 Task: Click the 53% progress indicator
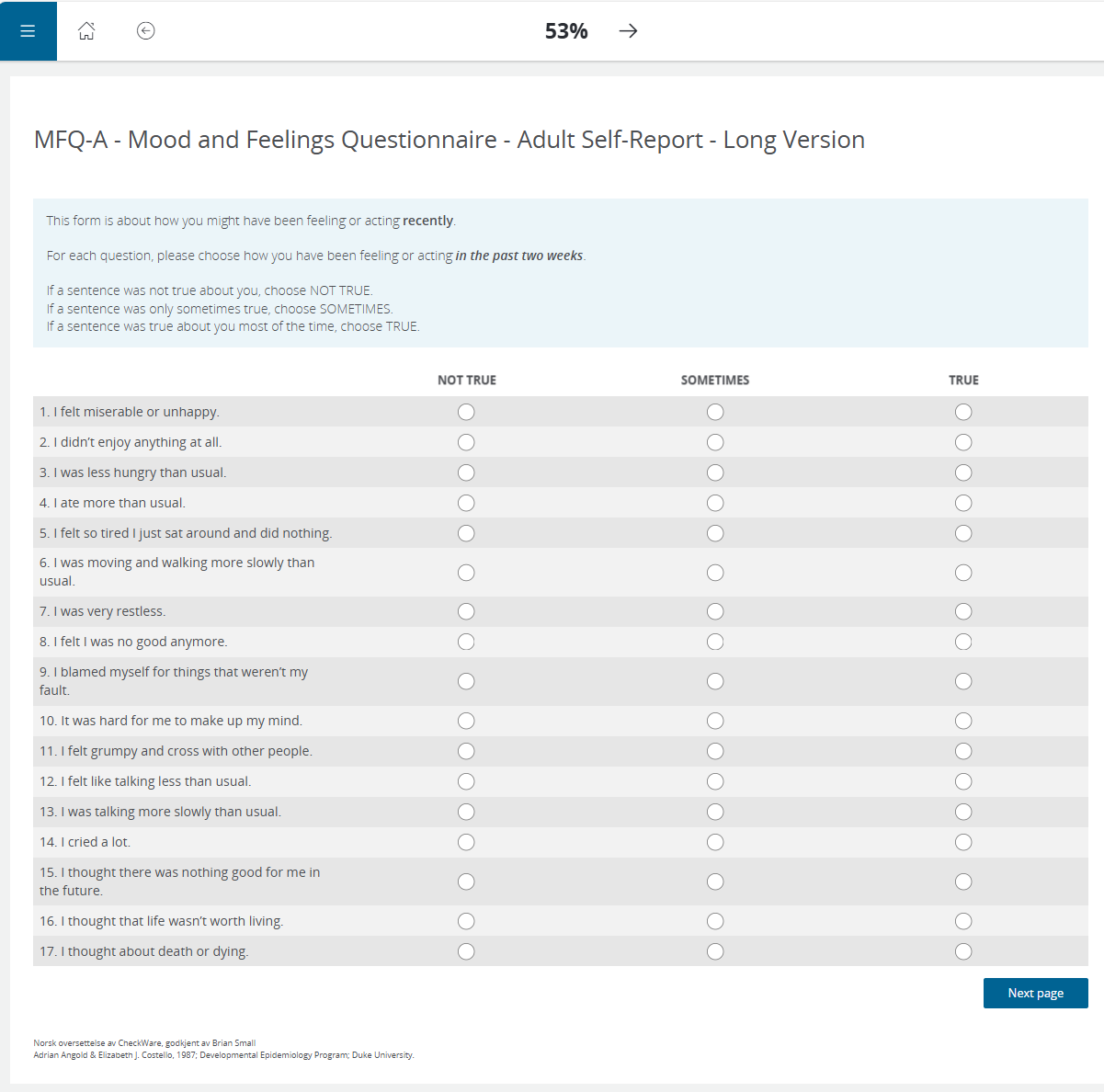(566, 30)
